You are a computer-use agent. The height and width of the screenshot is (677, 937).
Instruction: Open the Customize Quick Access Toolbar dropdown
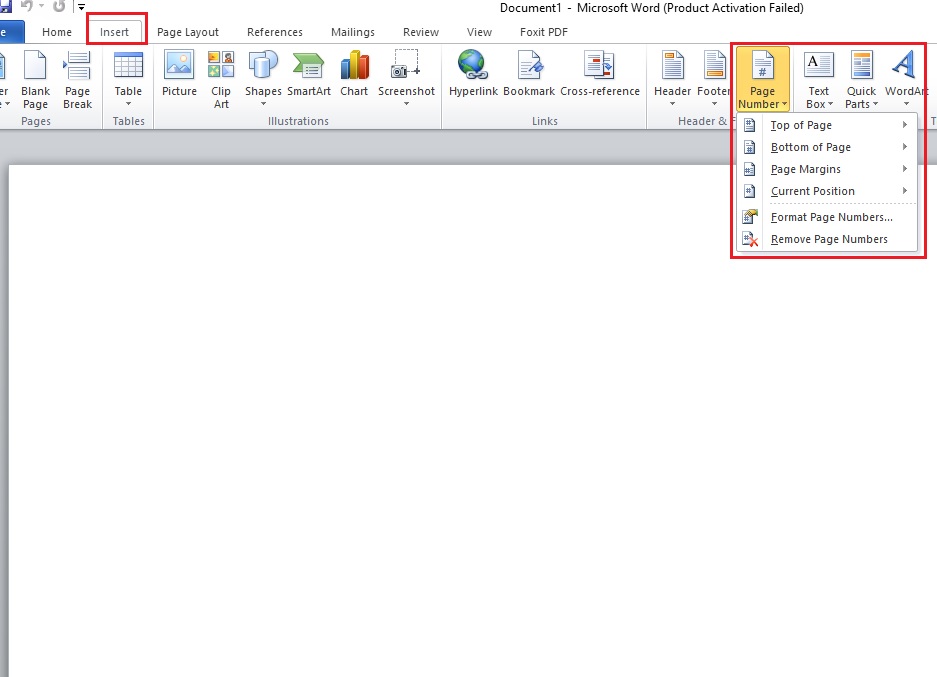pyautogui.click(x=81, y=7)
